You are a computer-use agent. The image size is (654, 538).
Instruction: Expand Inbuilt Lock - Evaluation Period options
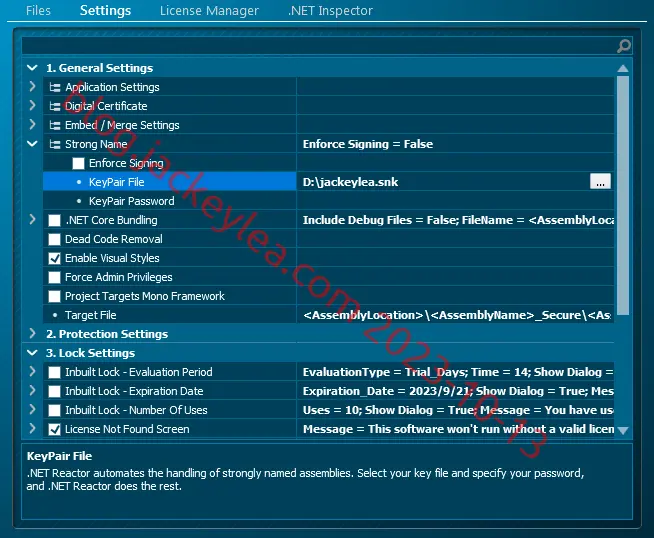click(x=32, y=371)
